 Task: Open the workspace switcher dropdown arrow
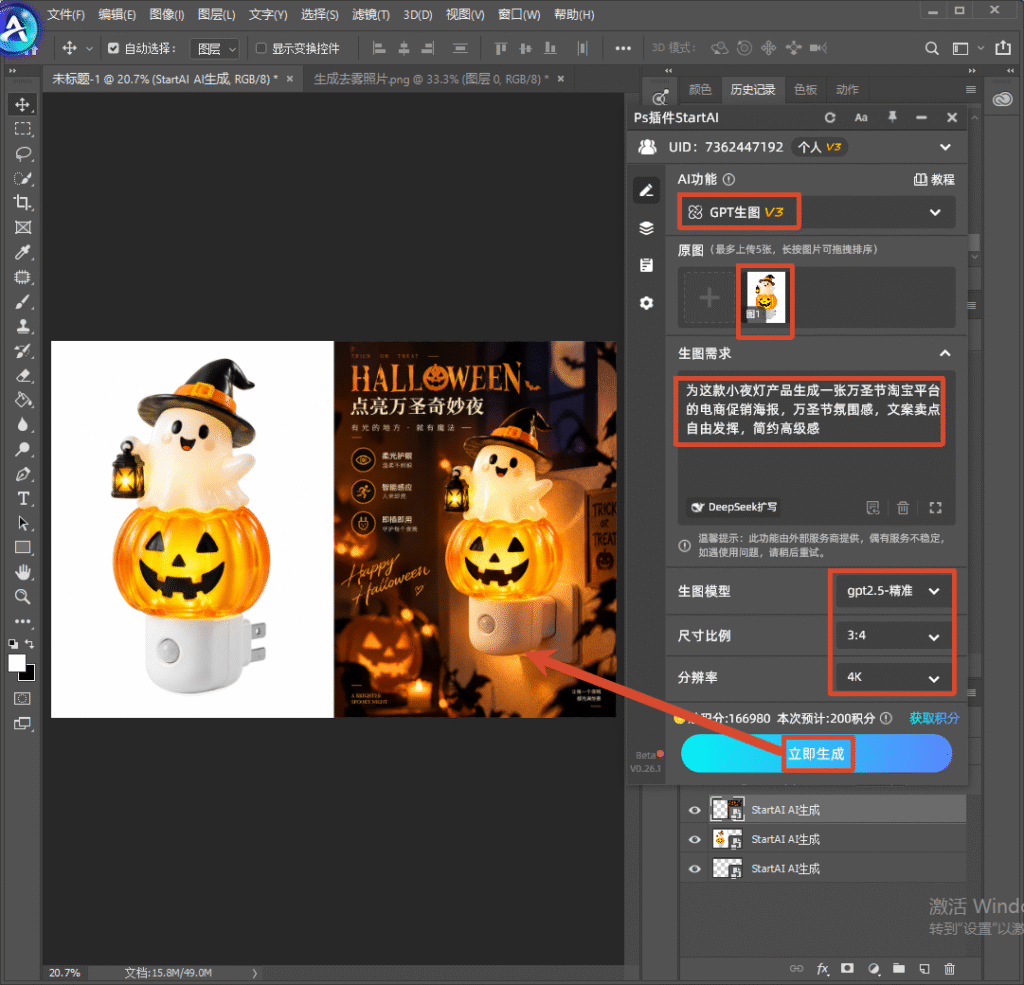980,48
